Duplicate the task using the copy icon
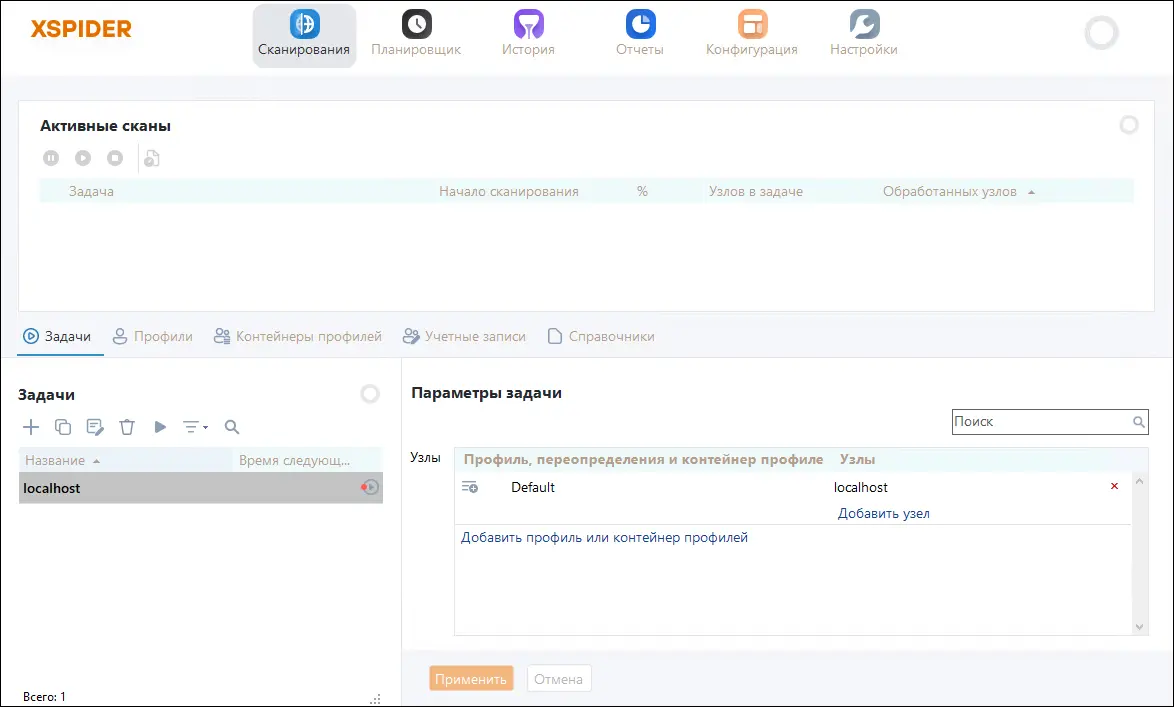Viewport: 1174px width, 707px height. click(63, 427)
